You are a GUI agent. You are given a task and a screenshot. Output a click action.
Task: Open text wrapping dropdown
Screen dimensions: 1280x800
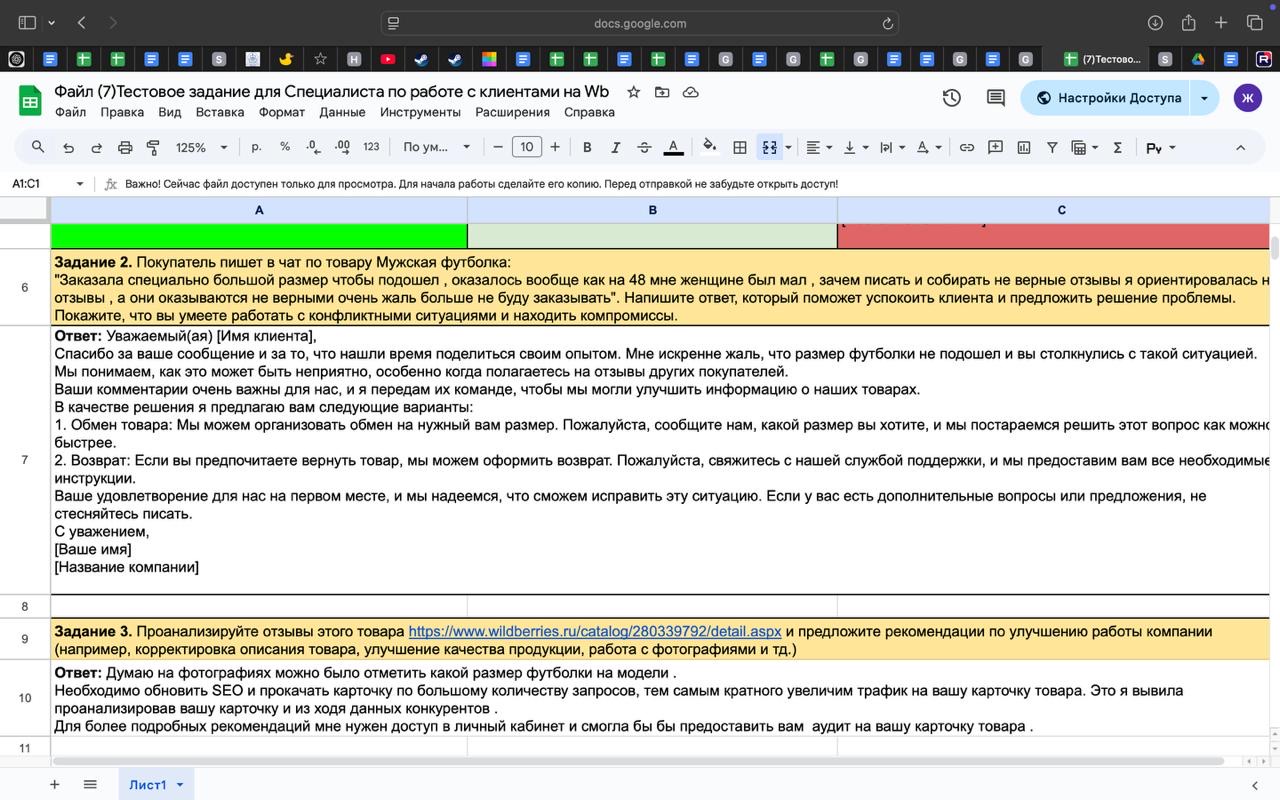pos(892,147)
